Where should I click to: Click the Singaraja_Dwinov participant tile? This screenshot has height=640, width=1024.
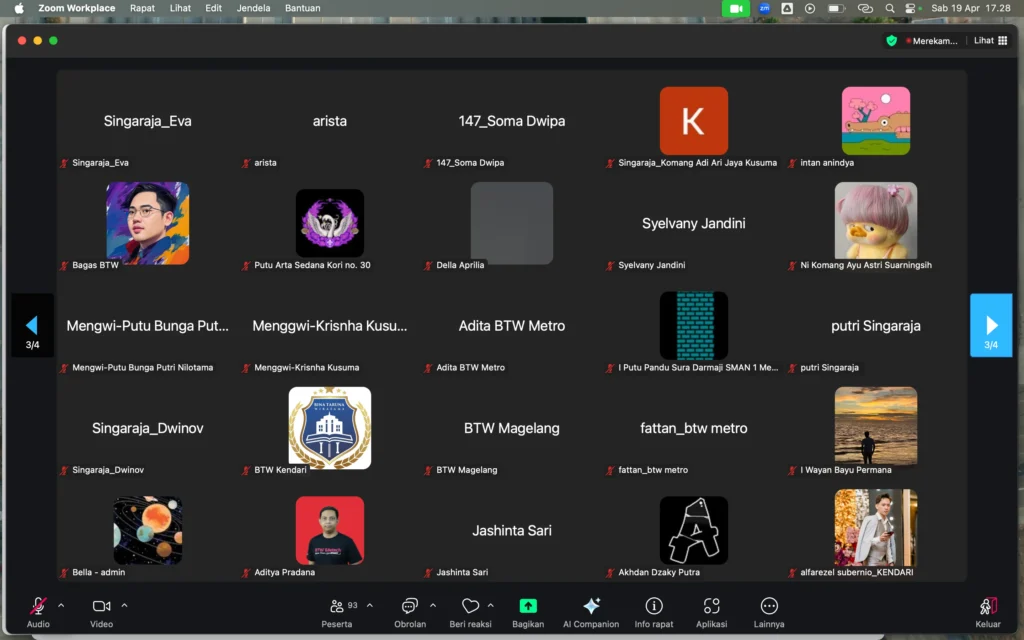[148, 428]
